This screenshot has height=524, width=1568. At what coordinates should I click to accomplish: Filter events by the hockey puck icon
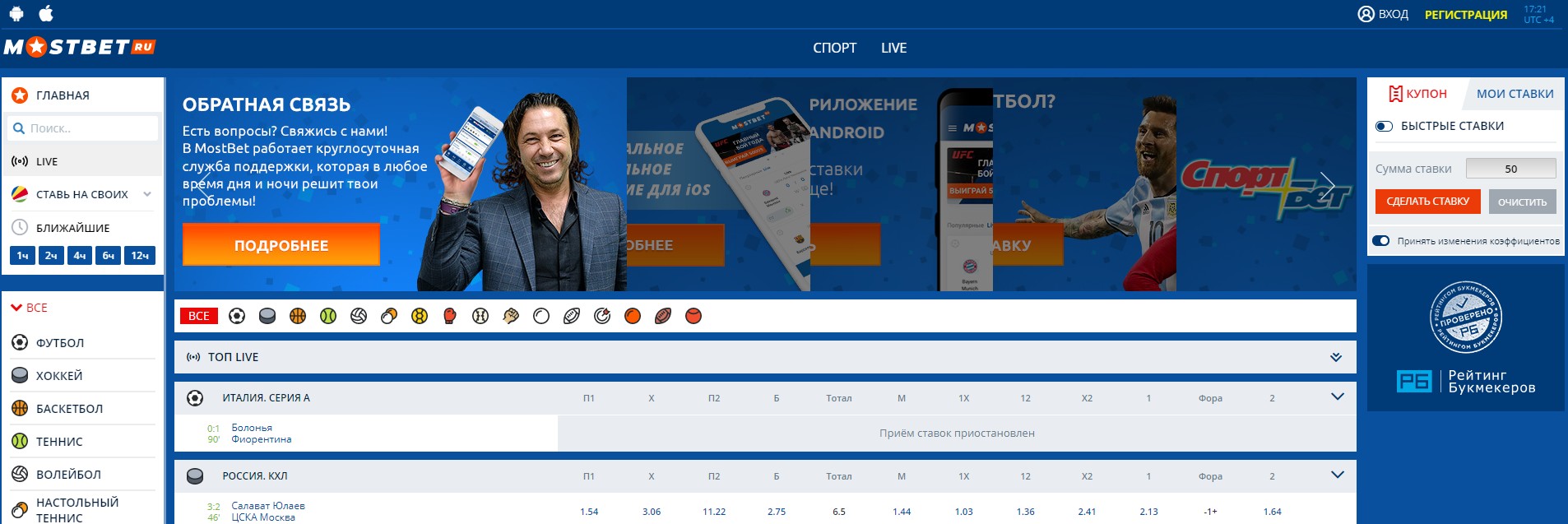[x=267, y=316]
